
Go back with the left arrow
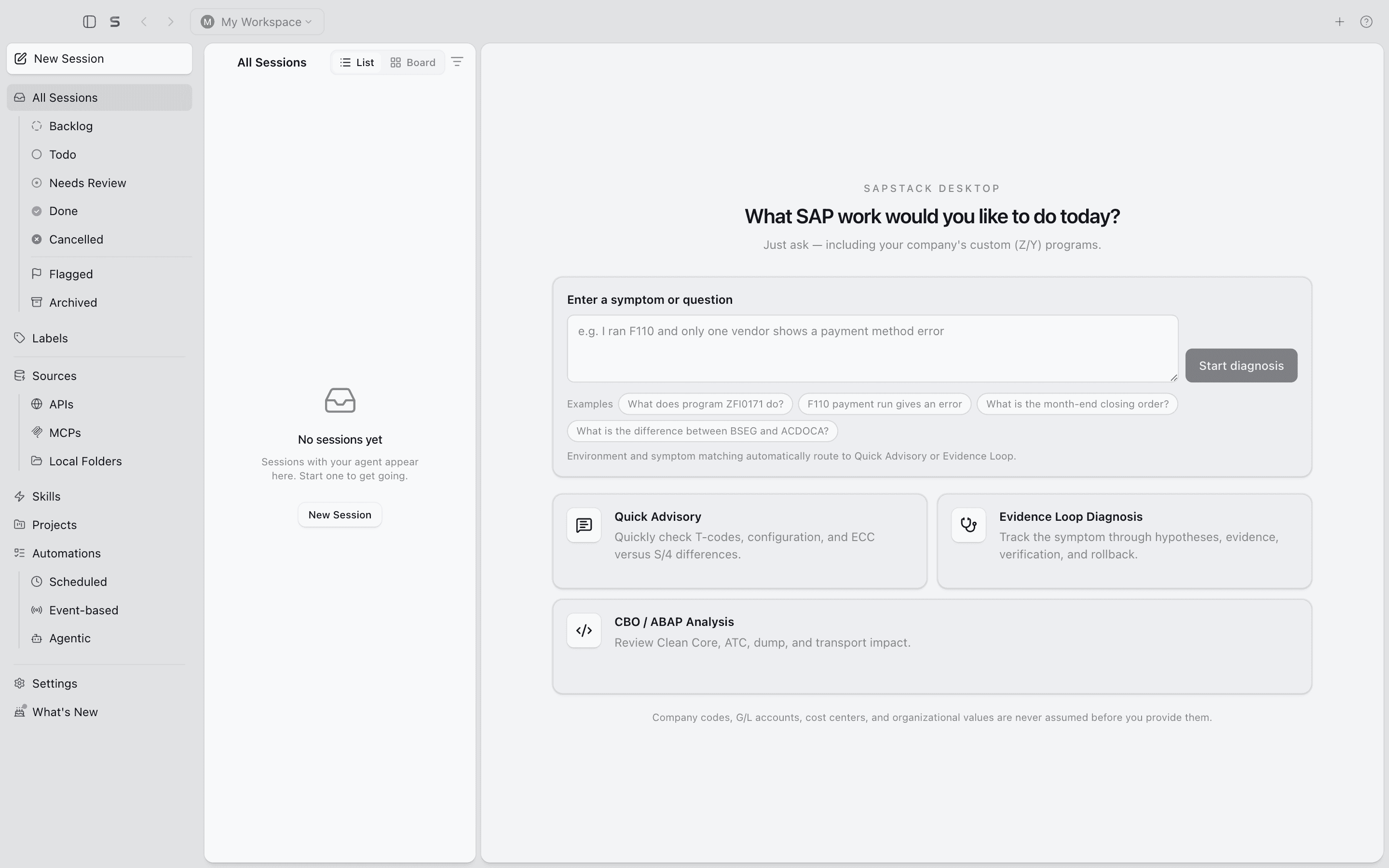pyautogui.click(x=144, y=22)
